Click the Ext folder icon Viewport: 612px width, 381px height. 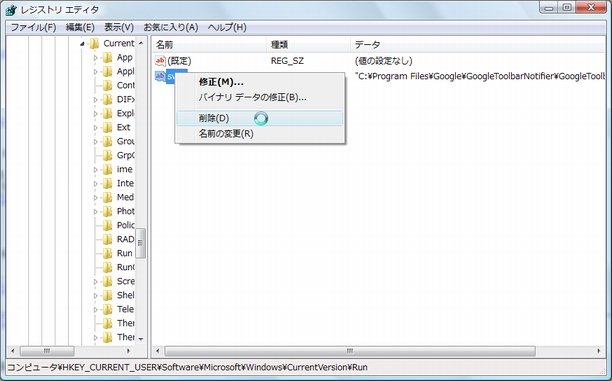107,128
